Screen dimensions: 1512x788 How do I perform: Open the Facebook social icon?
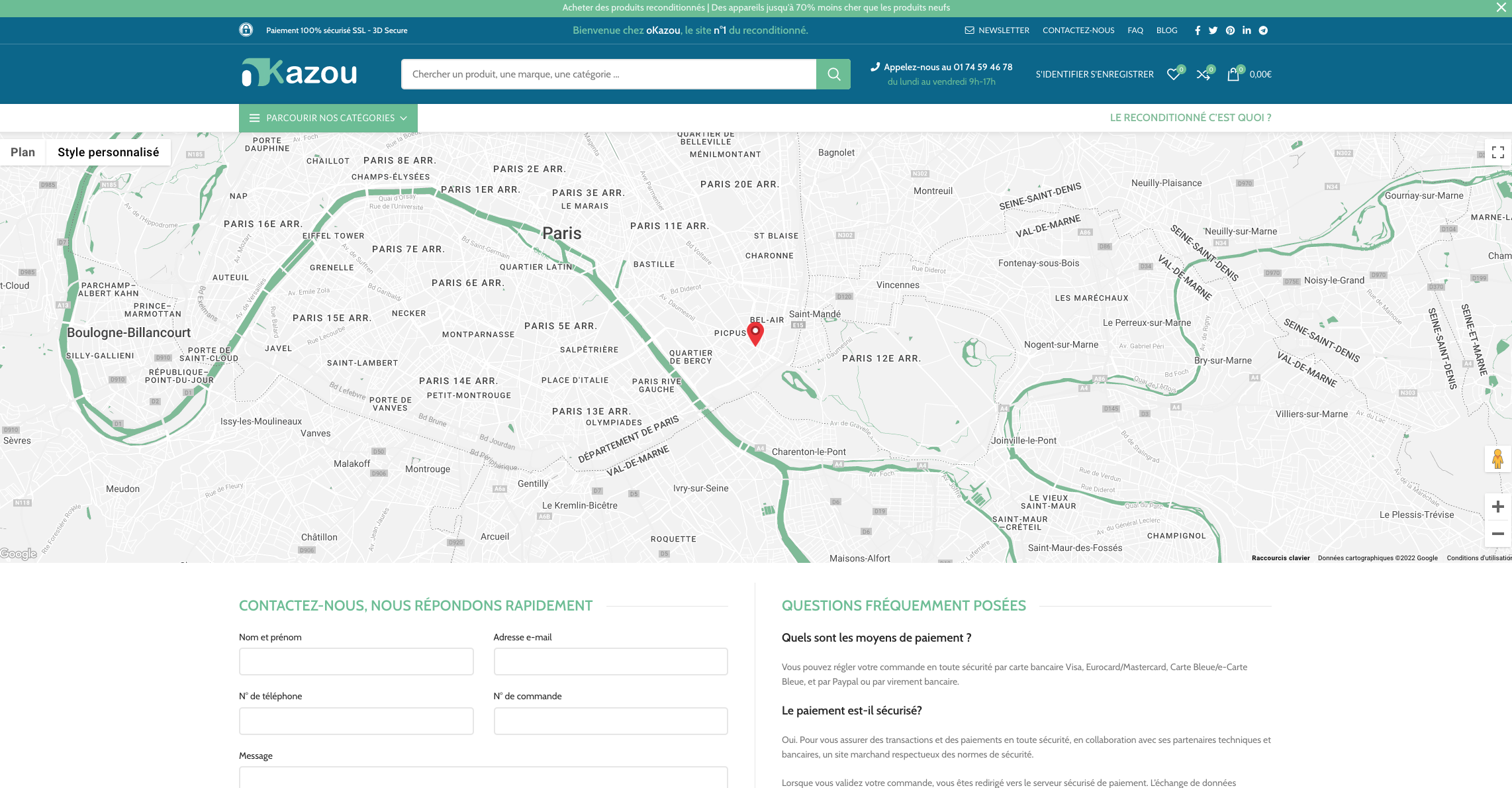[1197, 30]
